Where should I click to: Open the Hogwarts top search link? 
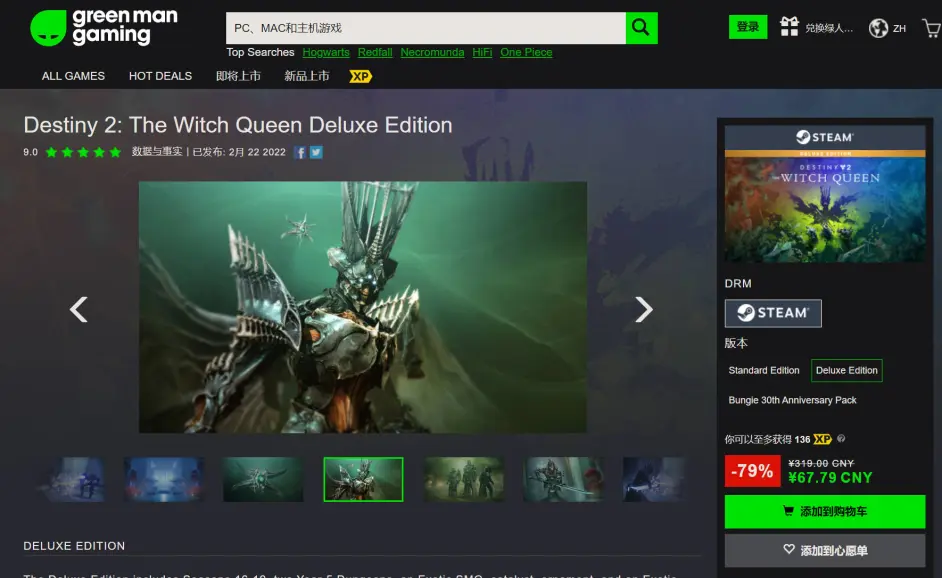[326, 52]
